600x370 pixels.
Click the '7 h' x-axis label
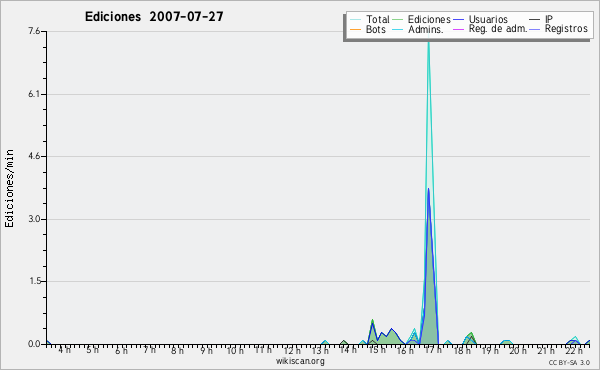[x=150, y=350]
